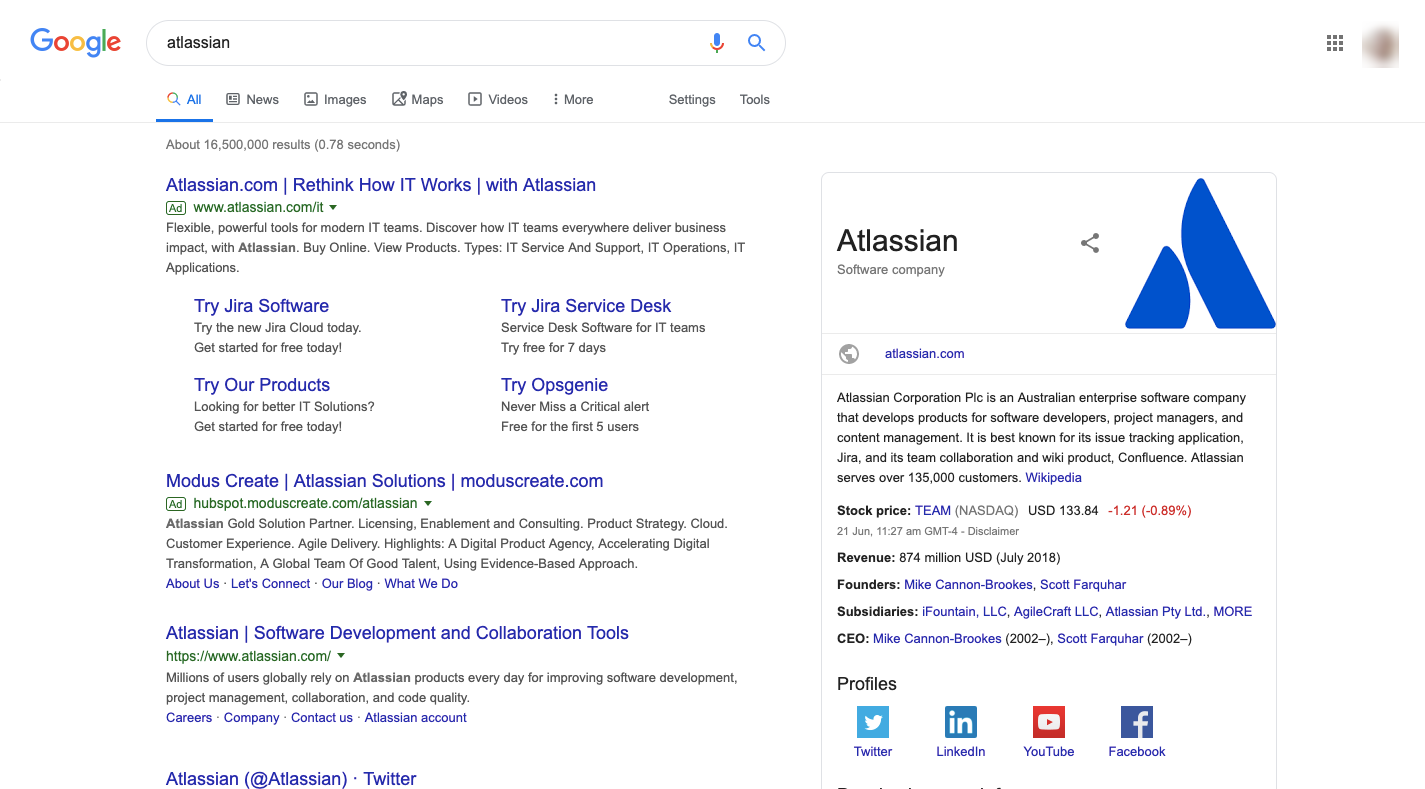Click the Atlassian account sitelink
Screen dimensions: 1425x789
416,718
